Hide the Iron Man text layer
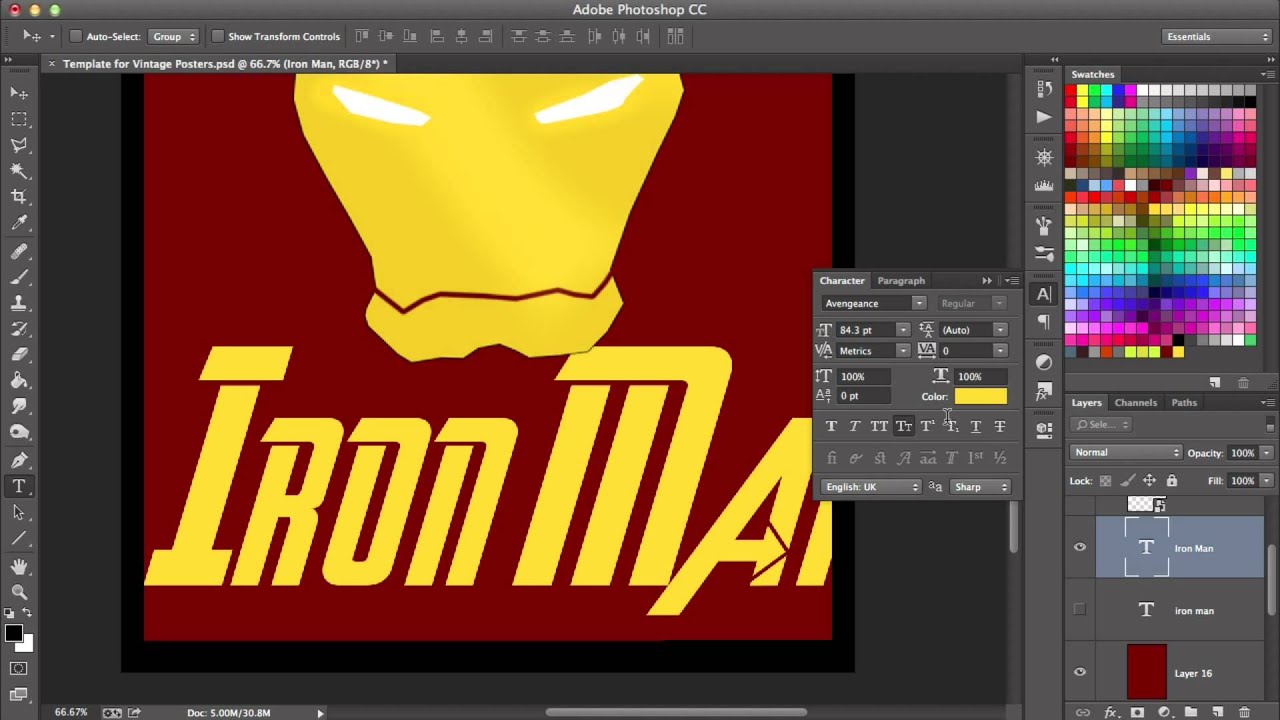The image size is (1280, 720). coord(1080,547)
